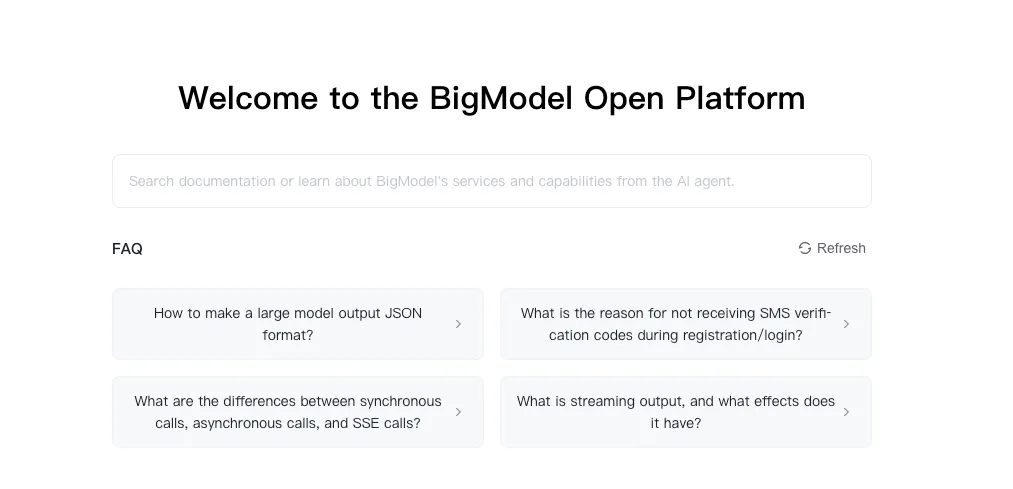Click the word "format?" in the JSON card
The image size is (1013, 489).
click(288, 335)
